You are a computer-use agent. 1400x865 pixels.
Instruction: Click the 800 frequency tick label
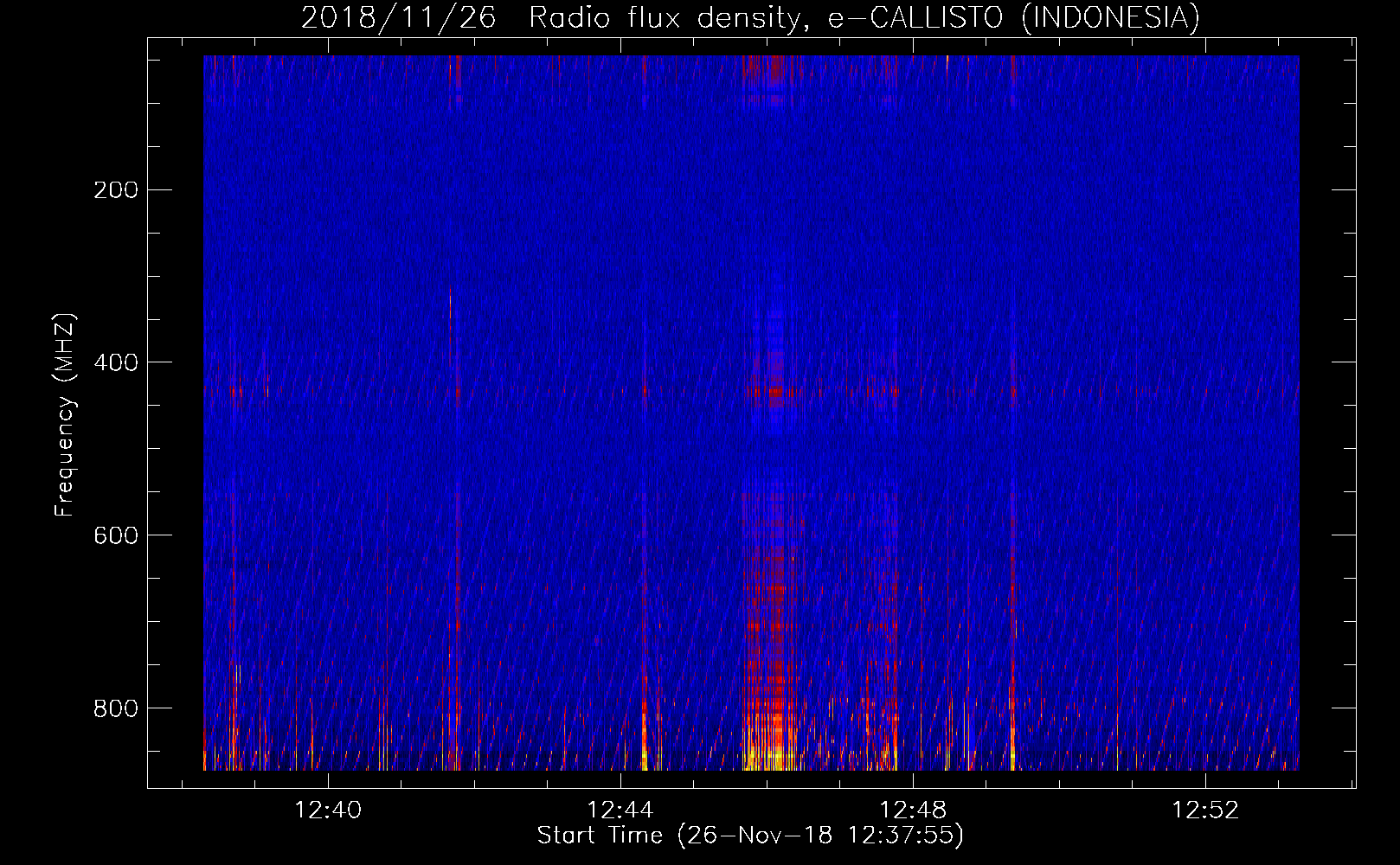pyautogui.click(x=115, y=708)
